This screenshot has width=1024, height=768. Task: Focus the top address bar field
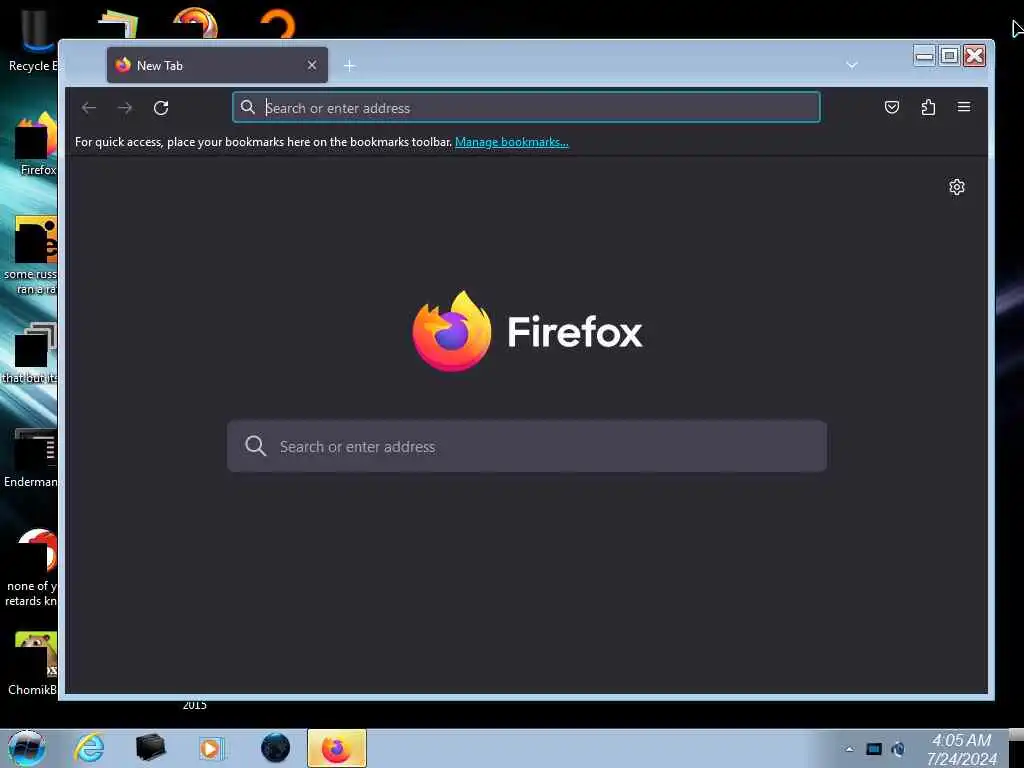pyautogui.click(x=526, y=108)
